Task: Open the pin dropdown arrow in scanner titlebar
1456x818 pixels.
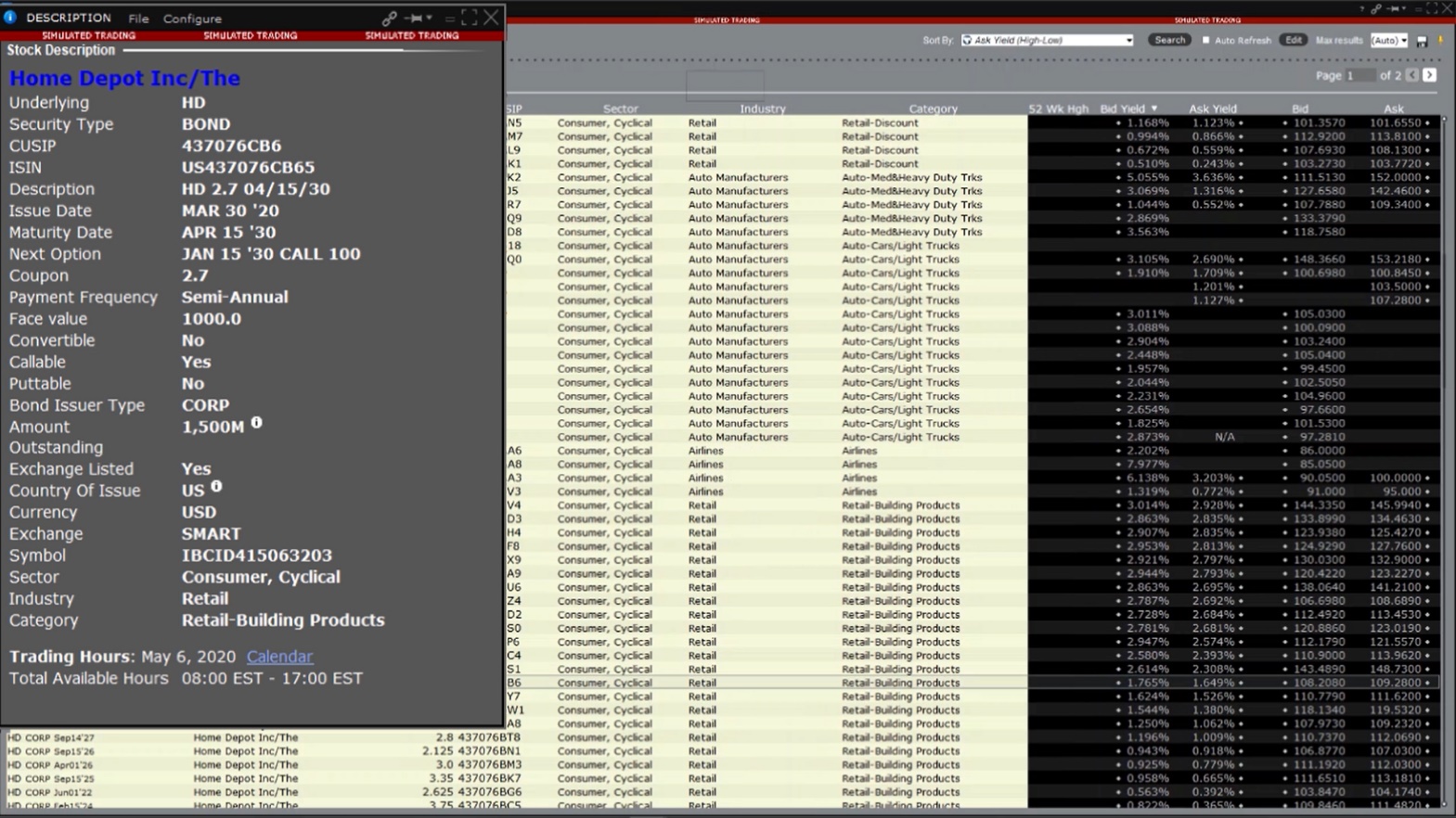Action: [1404, 8]
